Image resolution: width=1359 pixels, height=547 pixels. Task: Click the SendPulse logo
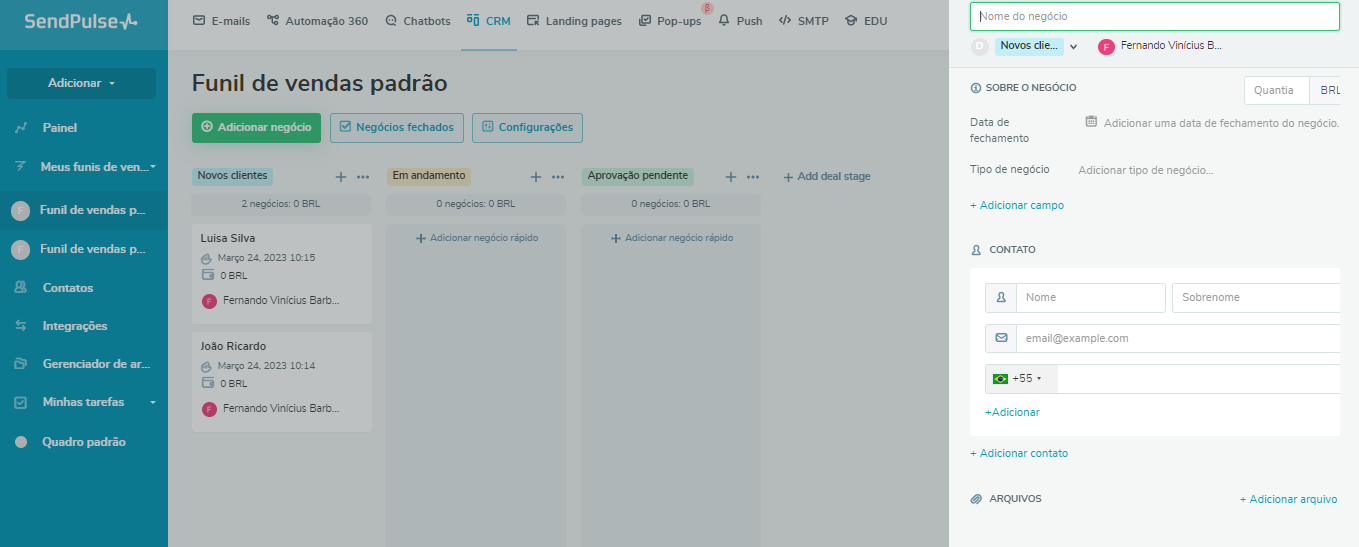[81, 21]
